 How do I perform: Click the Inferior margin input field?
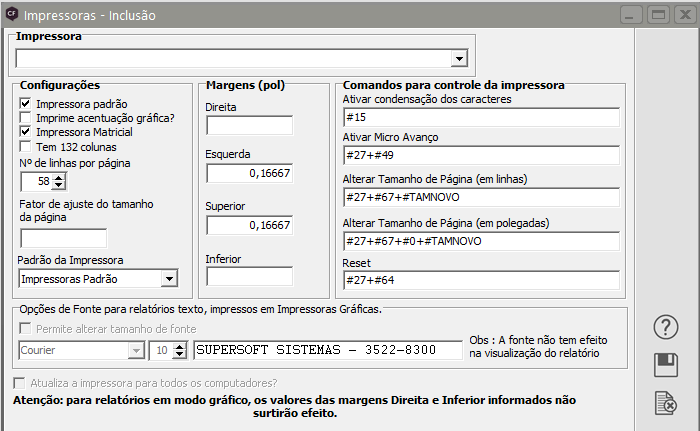coord(249,276)
